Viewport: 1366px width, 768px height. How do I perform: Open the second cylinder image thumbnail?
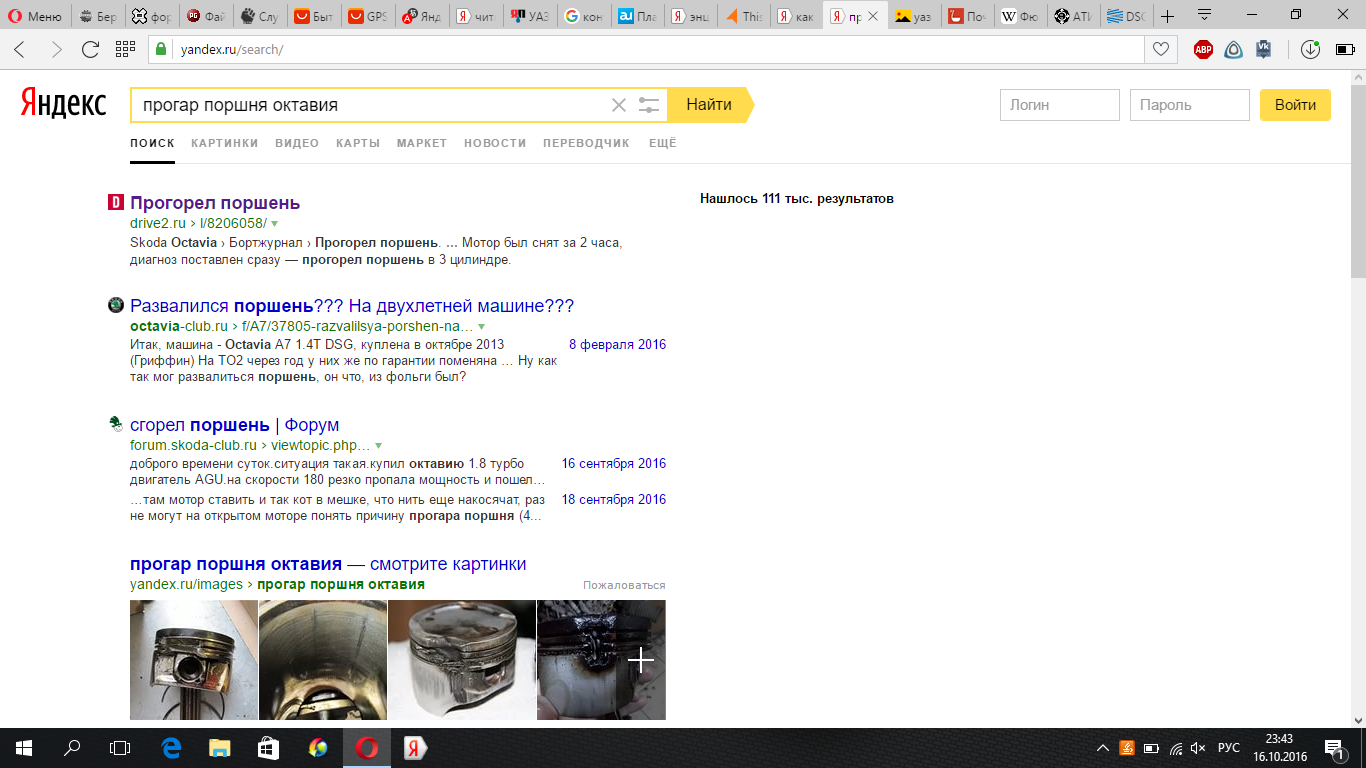click(x=323, y=660)
